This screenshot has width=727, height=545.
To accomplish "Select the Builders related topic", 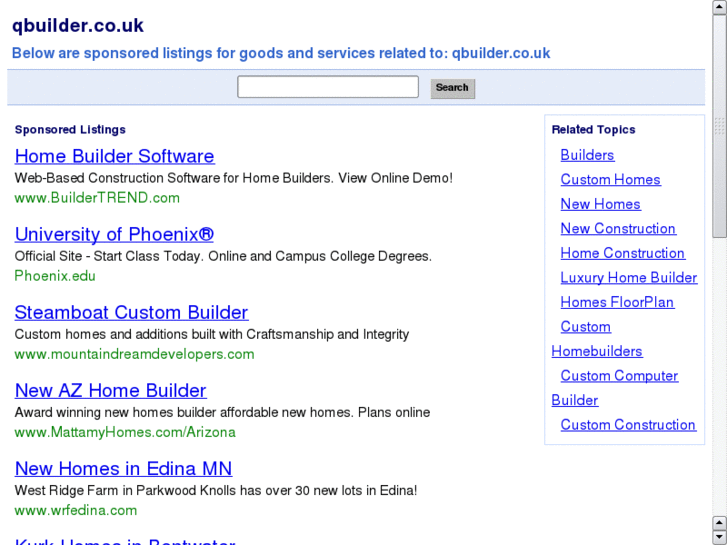I will 587,155.
